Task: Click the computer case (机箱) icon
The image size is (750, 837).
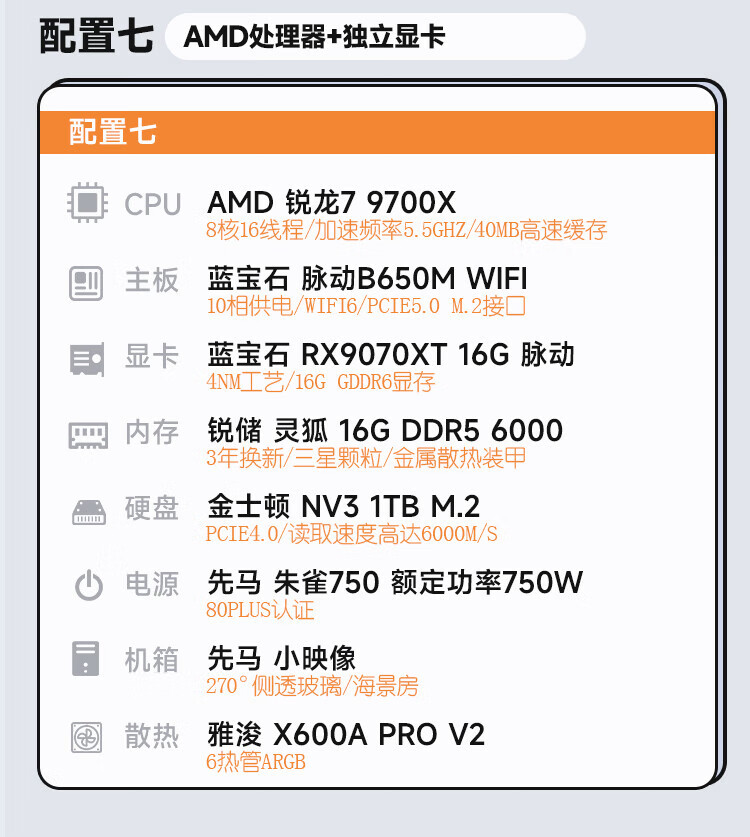Action: [87, 660]
